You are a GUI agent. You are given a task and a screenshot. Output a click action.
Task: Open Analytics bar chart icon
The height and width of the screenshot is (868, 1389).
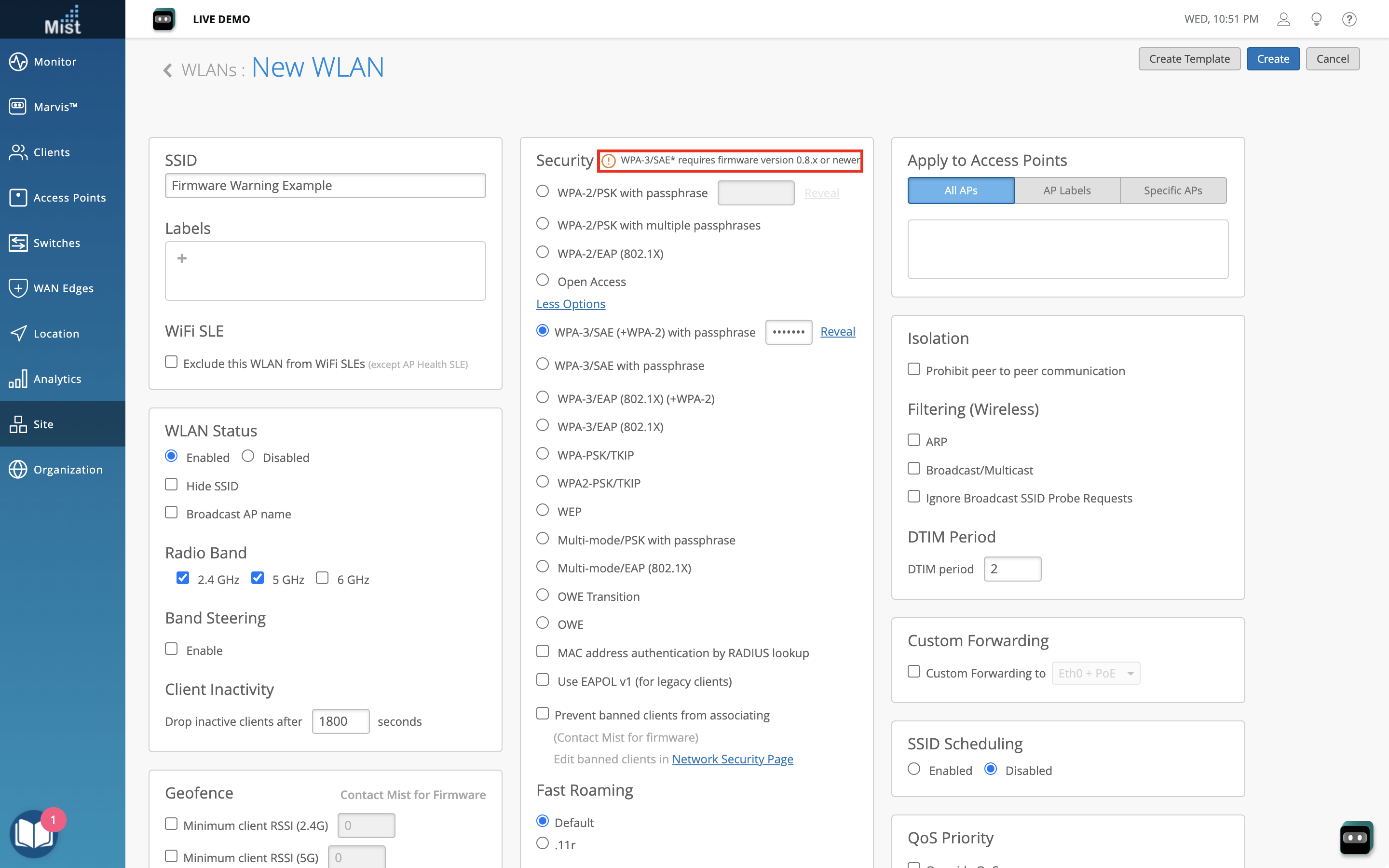[x=18, y=379]
